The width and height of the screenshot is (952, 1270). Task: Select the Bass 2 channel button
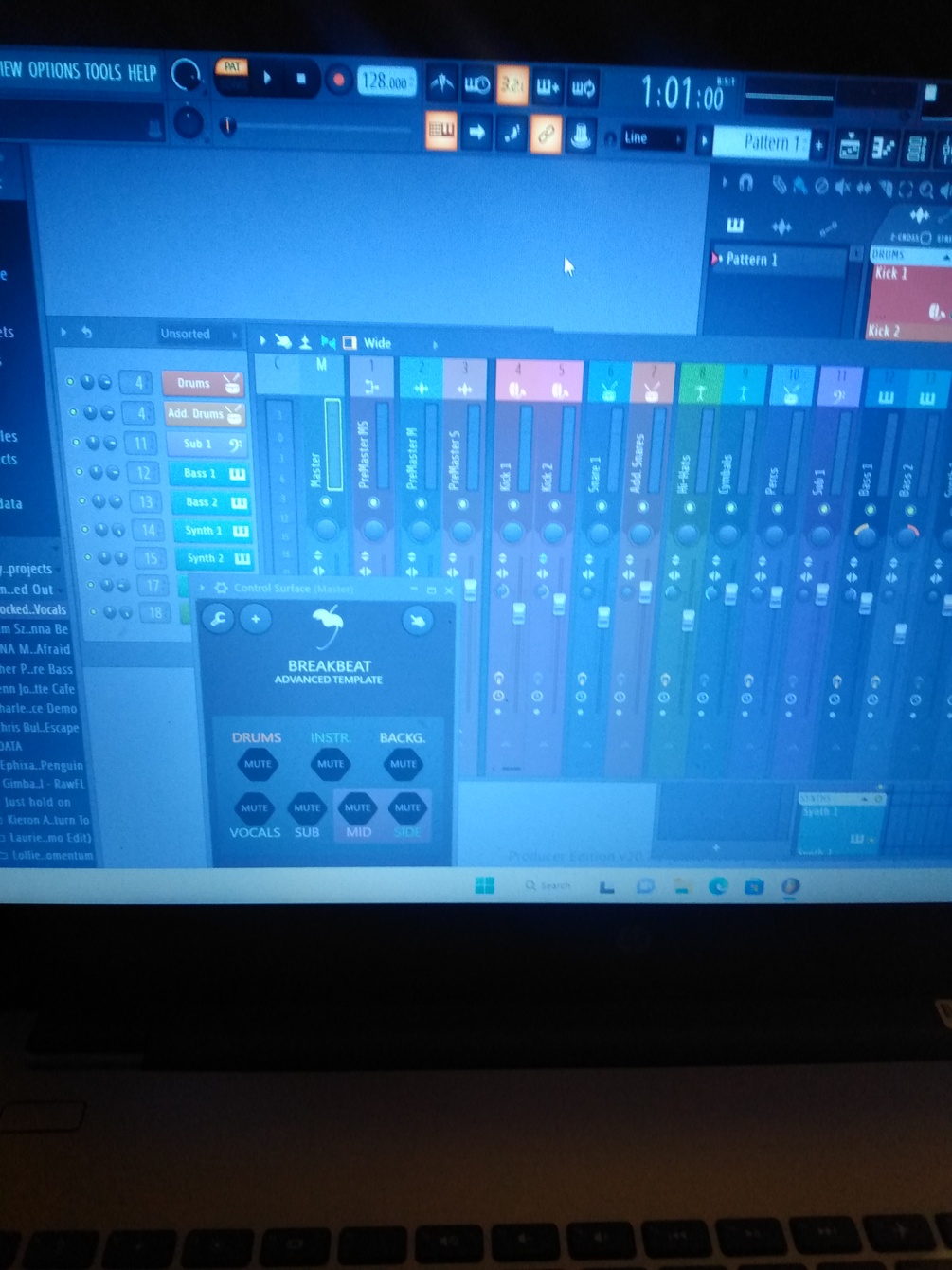pyautogui.click(x=210, y=502)
